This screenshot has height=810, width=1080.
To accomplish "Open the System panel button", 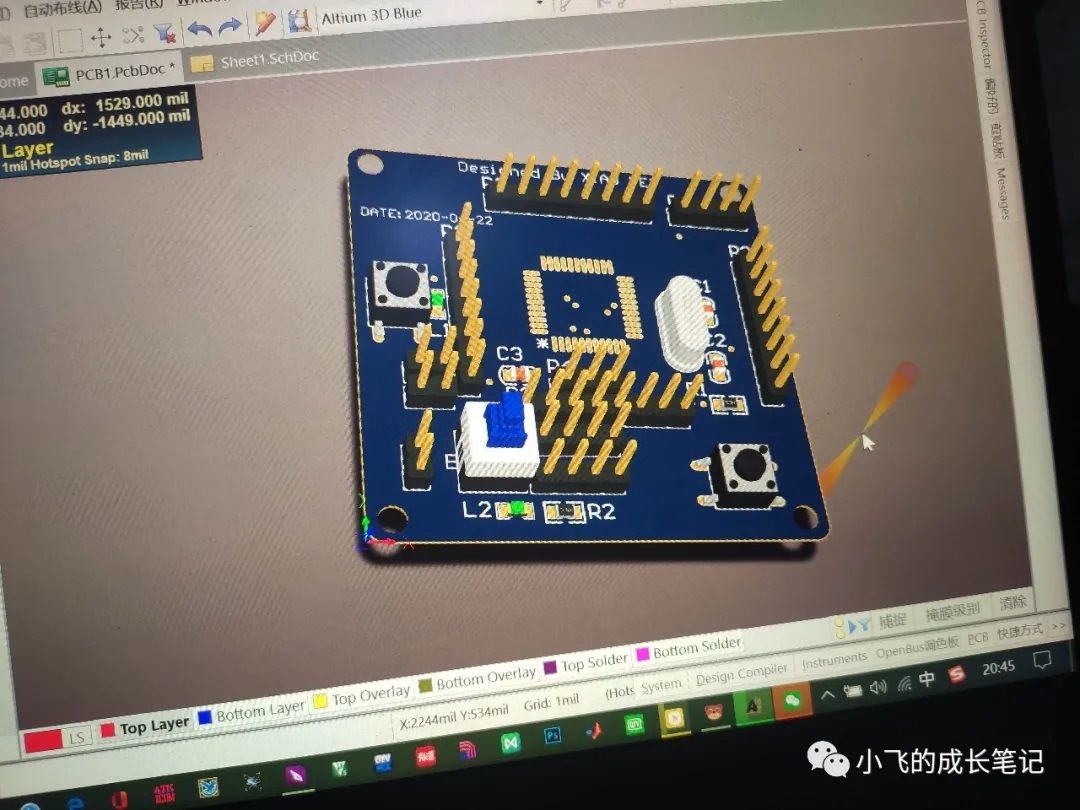I will [x=661, y=686].
